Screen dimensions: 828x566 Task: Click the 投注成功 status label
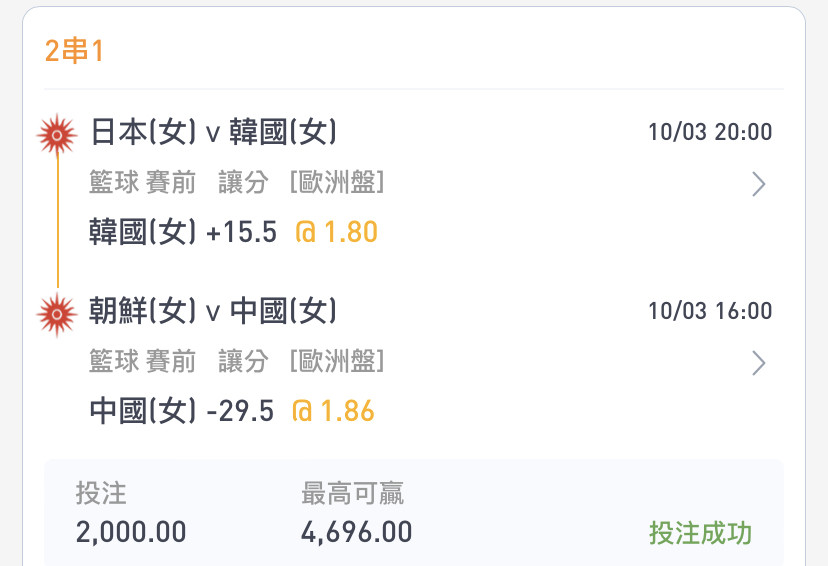coord(700,533)
